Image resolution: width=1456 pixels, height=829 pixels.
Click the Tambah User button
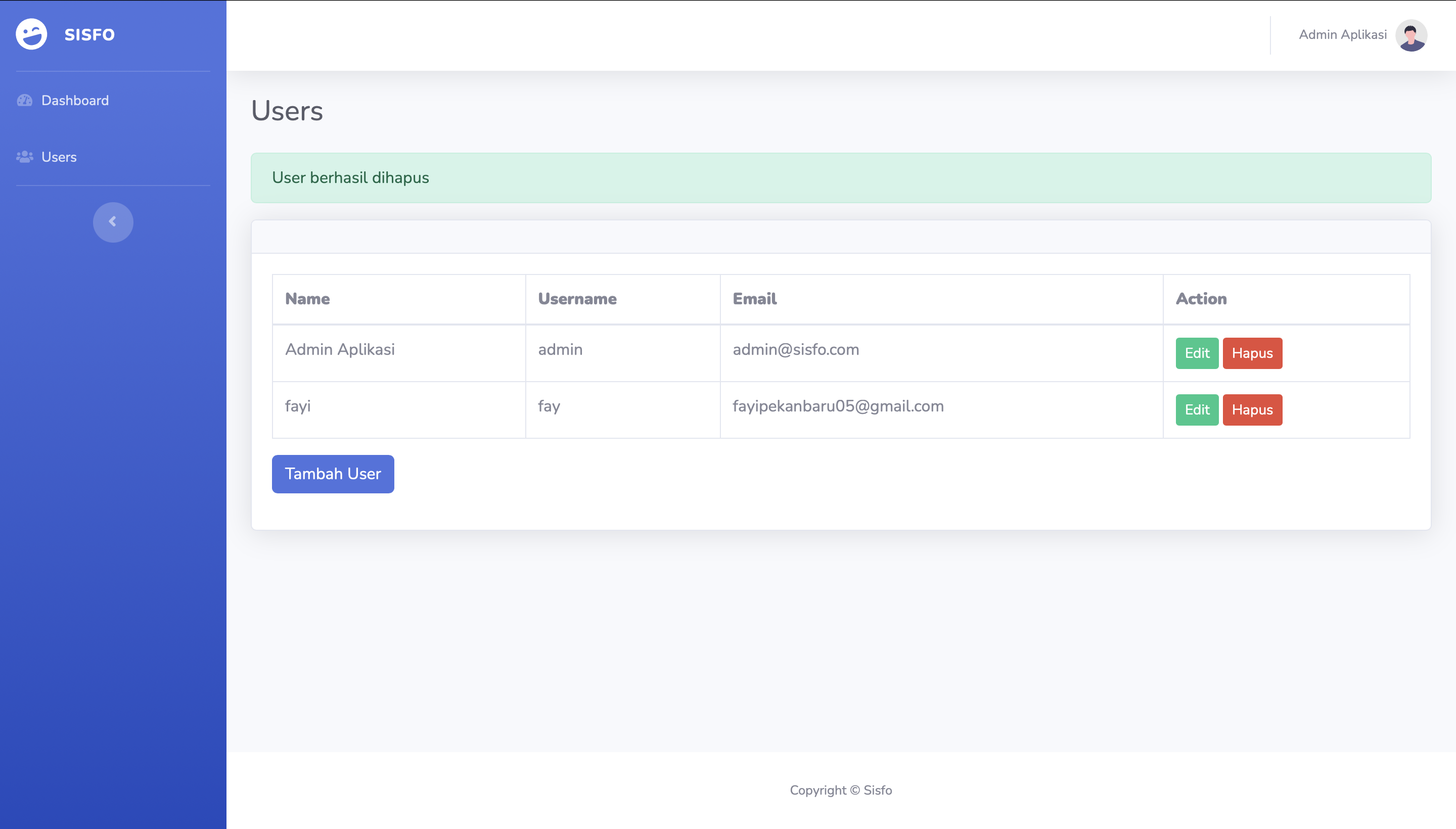pos(333,474)
